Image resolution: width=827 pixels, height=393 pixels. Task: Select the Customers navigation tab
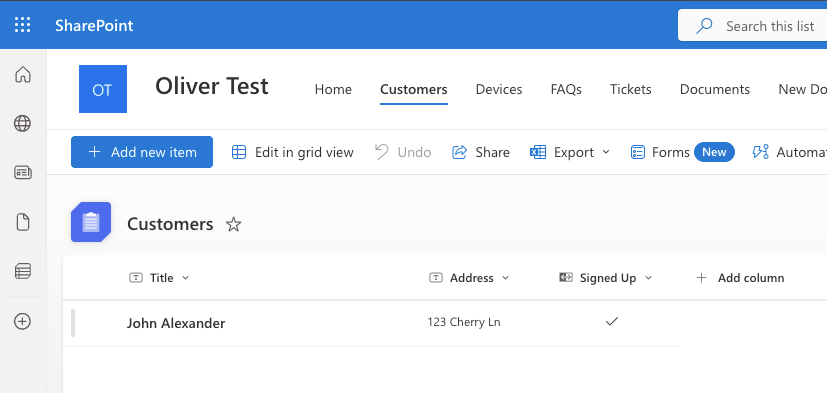414,90
